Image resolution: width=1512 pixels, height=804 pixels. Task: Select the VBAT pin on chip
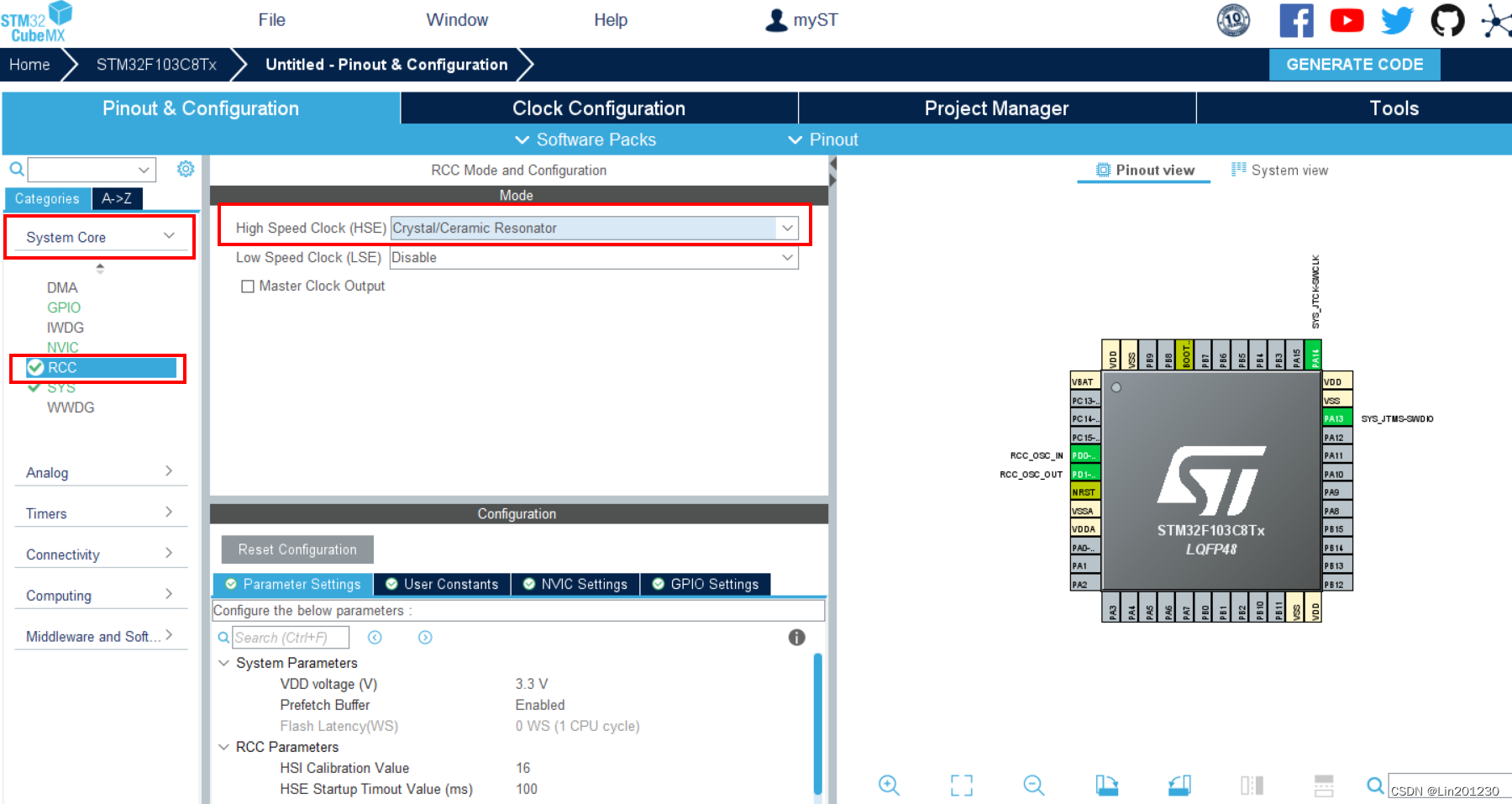click(x=1084, y=381)
